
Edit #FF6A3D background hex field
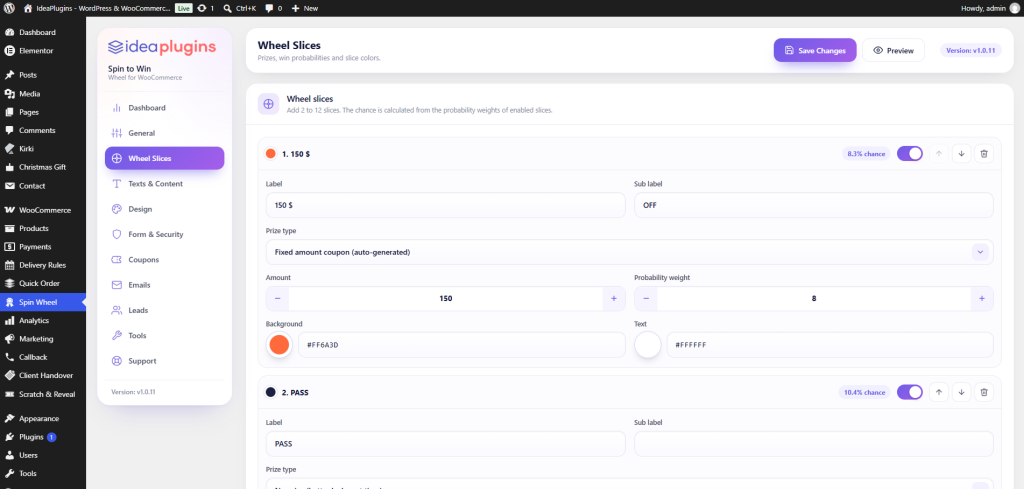pyautogui.click(x=462, y=345)
